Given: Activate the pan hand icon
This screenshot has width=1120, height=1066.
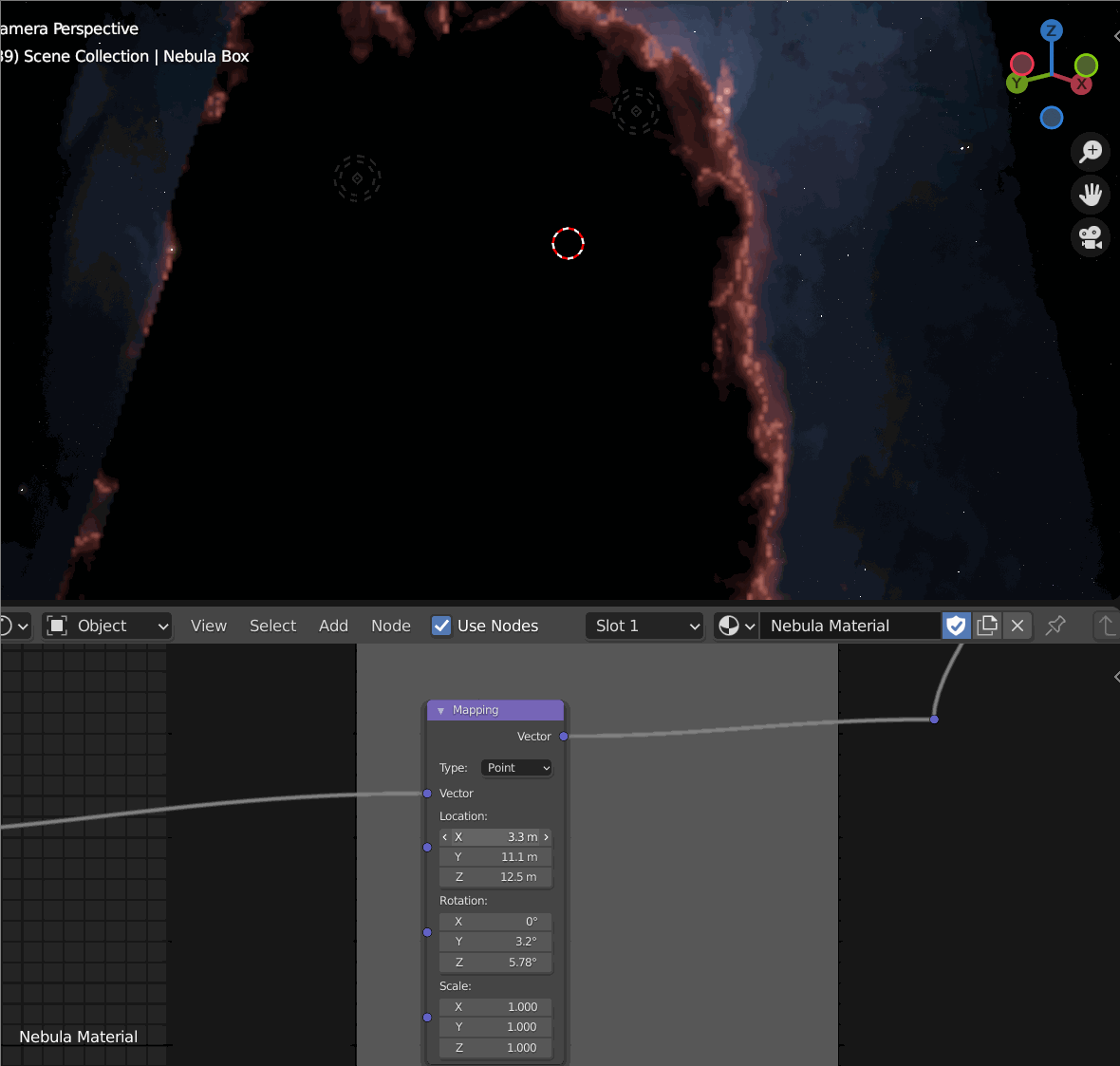Looking at the screenshot, I should pos(1090,195).
